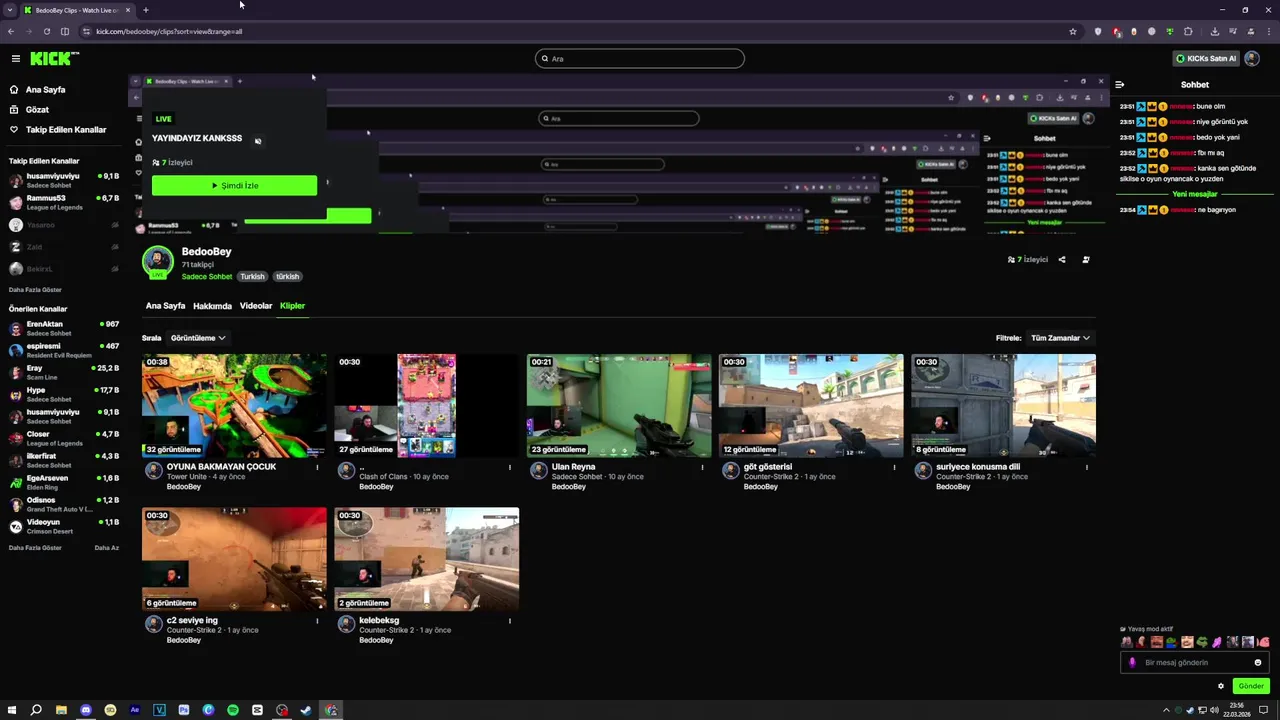Play the kelebeksg clip thumbnail
This screenshot has height=720, width=1280.
426,559
